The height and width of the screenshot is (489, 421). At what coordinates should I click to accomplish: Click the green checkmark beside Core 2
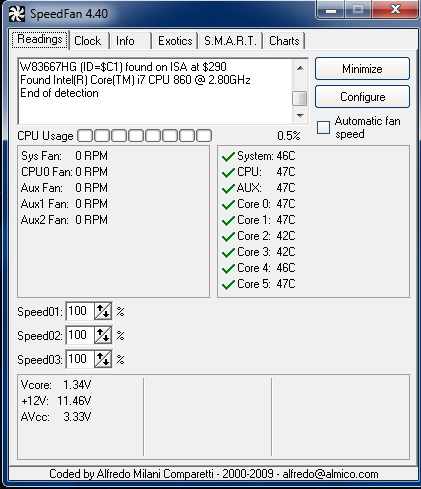point(228,236)
